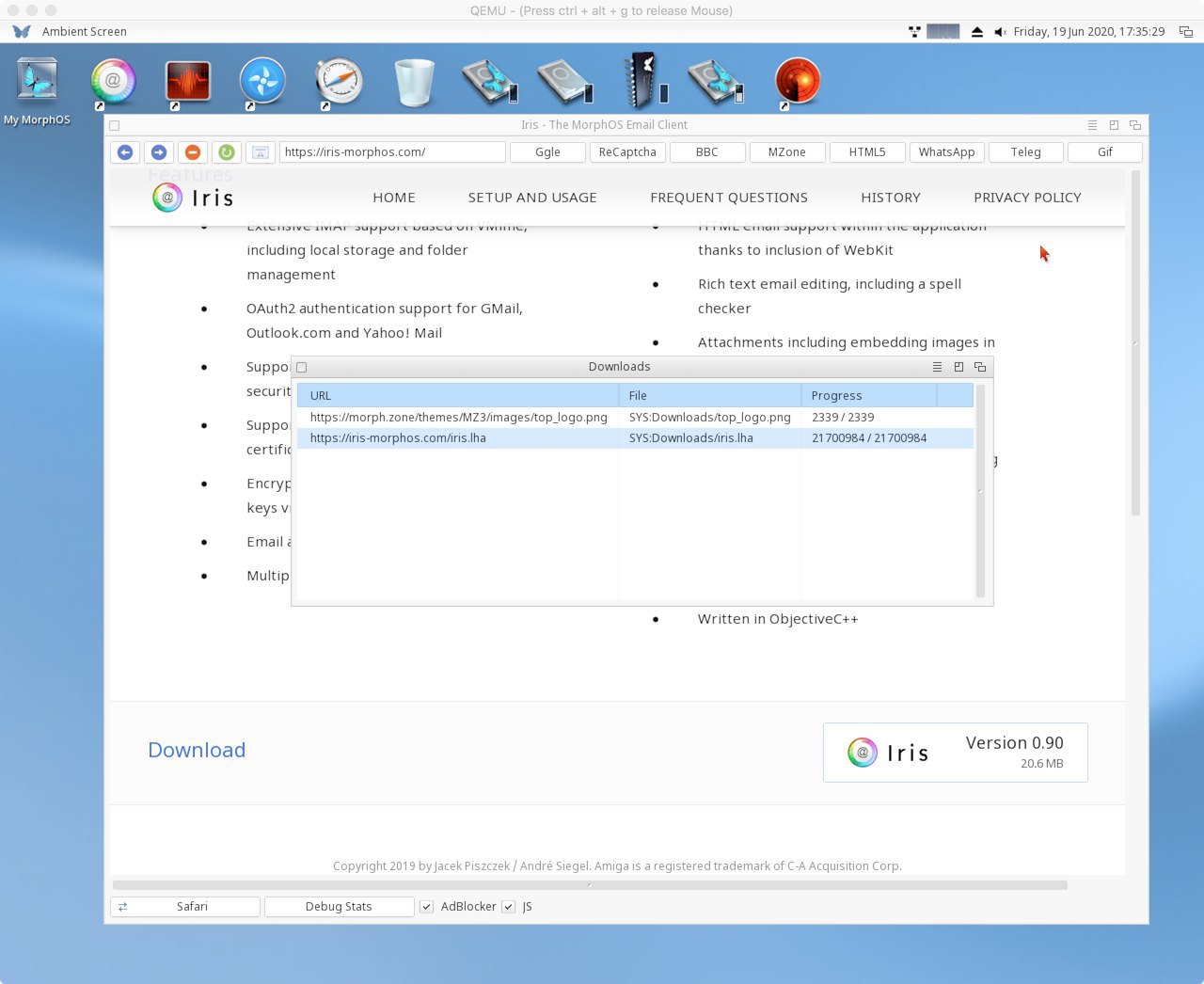Open the Iris window menu (three lines icon)
Image resolution: width=1204 pixels, height=984 pixels.
click(x=1092, y=125)
